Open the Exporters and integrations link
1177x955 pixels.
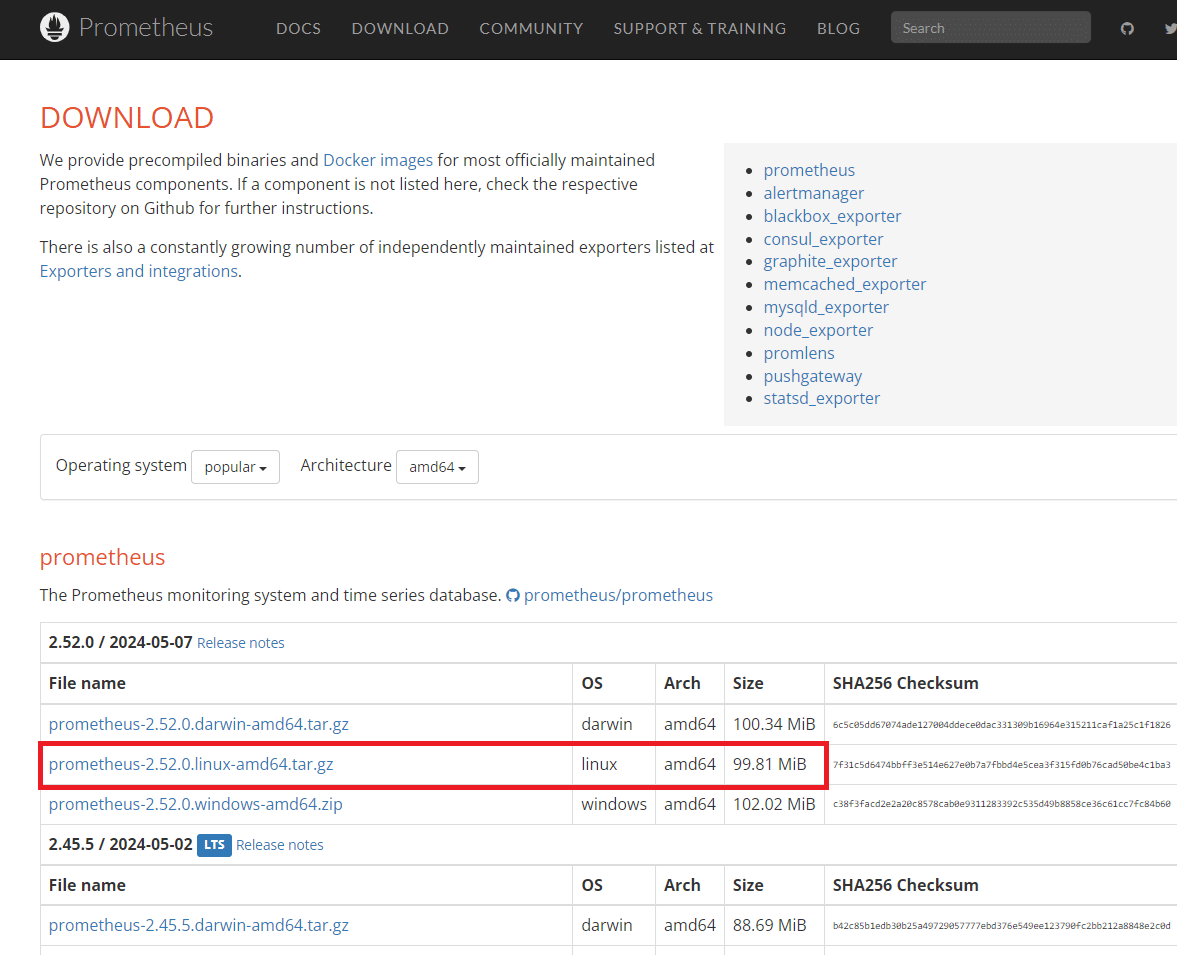(139, 271)
